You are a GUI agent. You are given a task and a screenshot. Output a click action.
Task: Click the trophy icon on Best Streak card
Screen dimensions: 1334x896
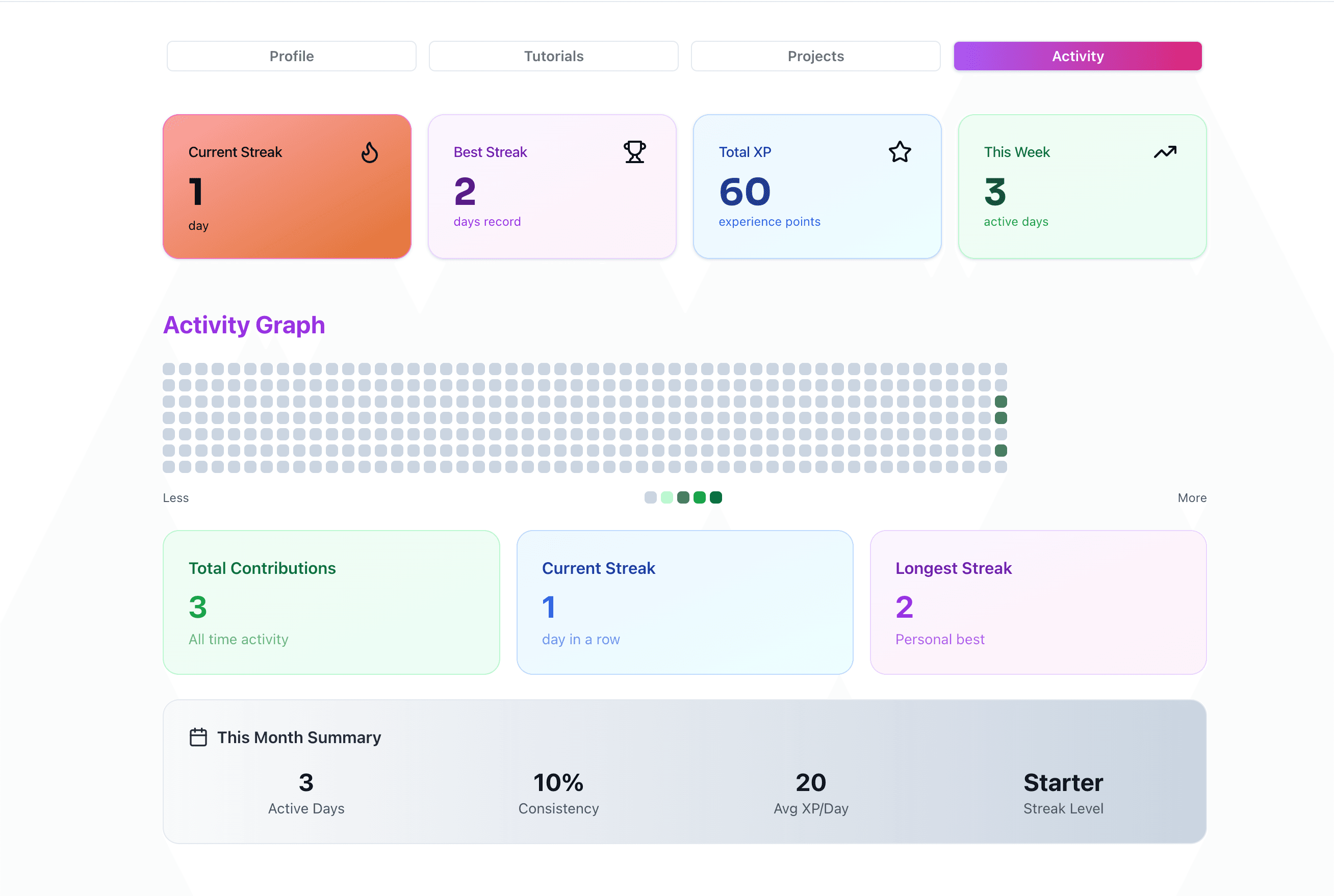634,152
